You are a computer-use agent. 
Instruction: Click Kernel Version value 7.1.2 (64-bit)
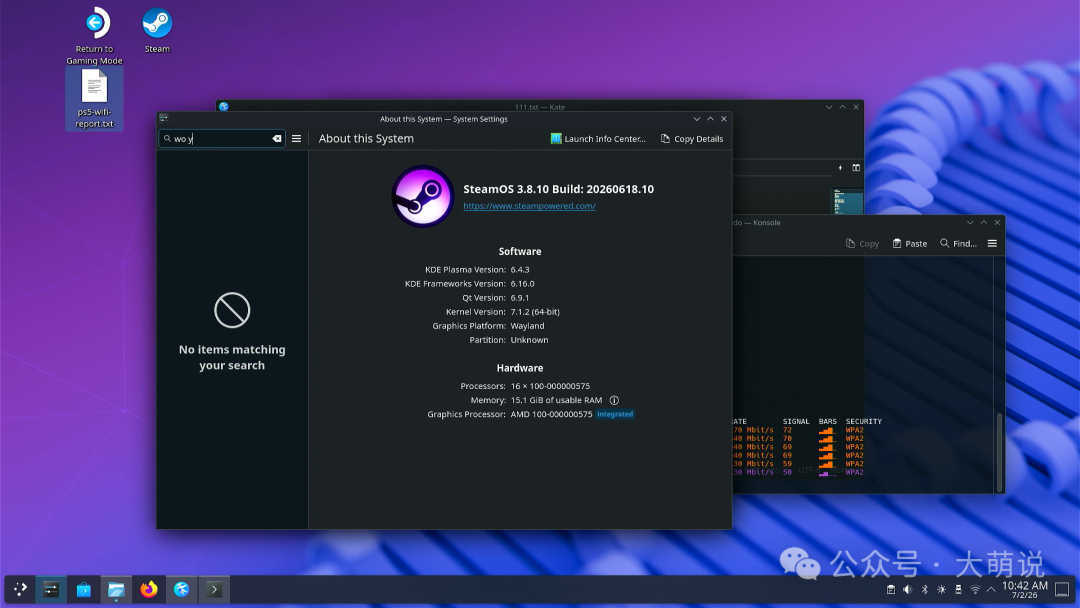(x=535, y=312)
